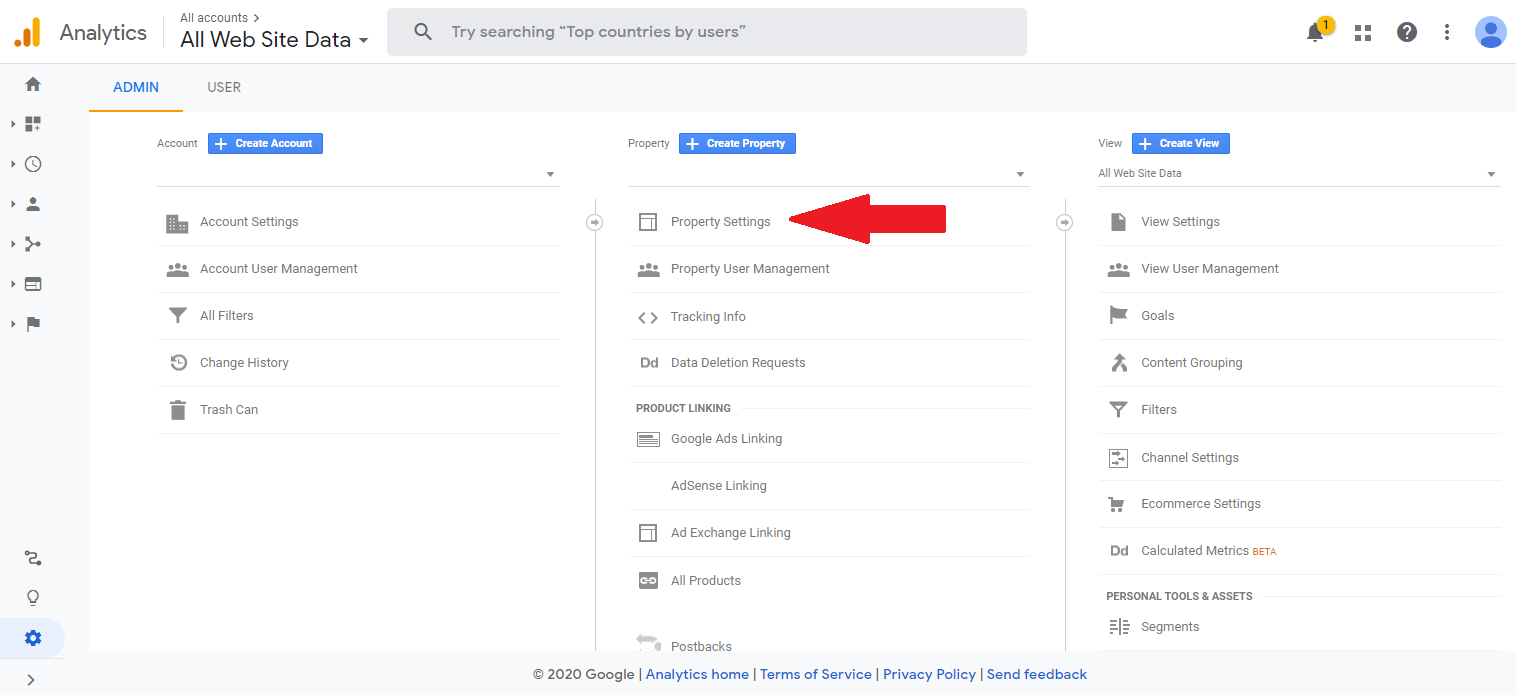
Task: Open the All Web Site Data selector
Action: point(274,40)
